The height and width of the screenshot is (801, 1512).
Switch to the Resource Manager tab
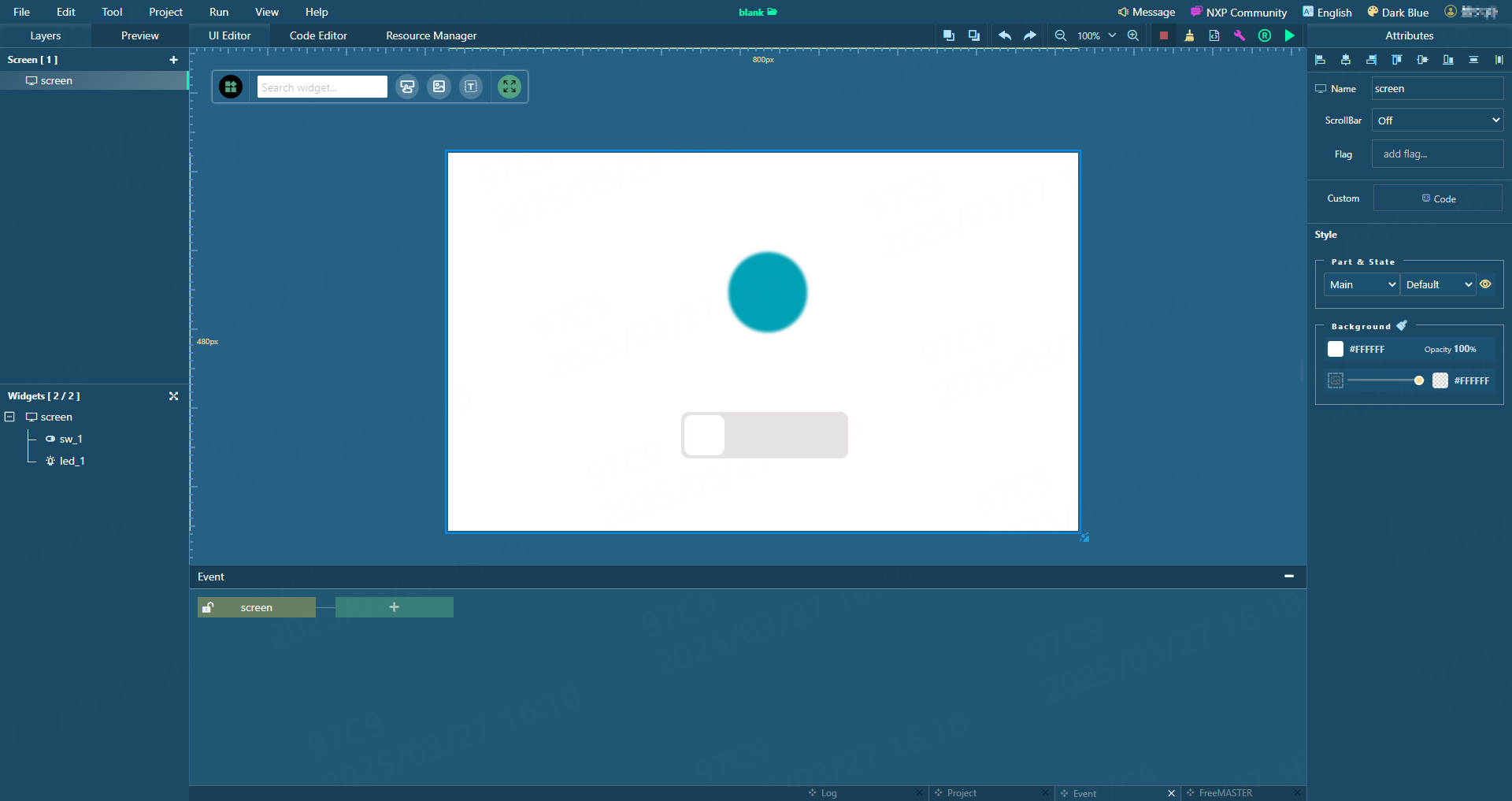432,35
